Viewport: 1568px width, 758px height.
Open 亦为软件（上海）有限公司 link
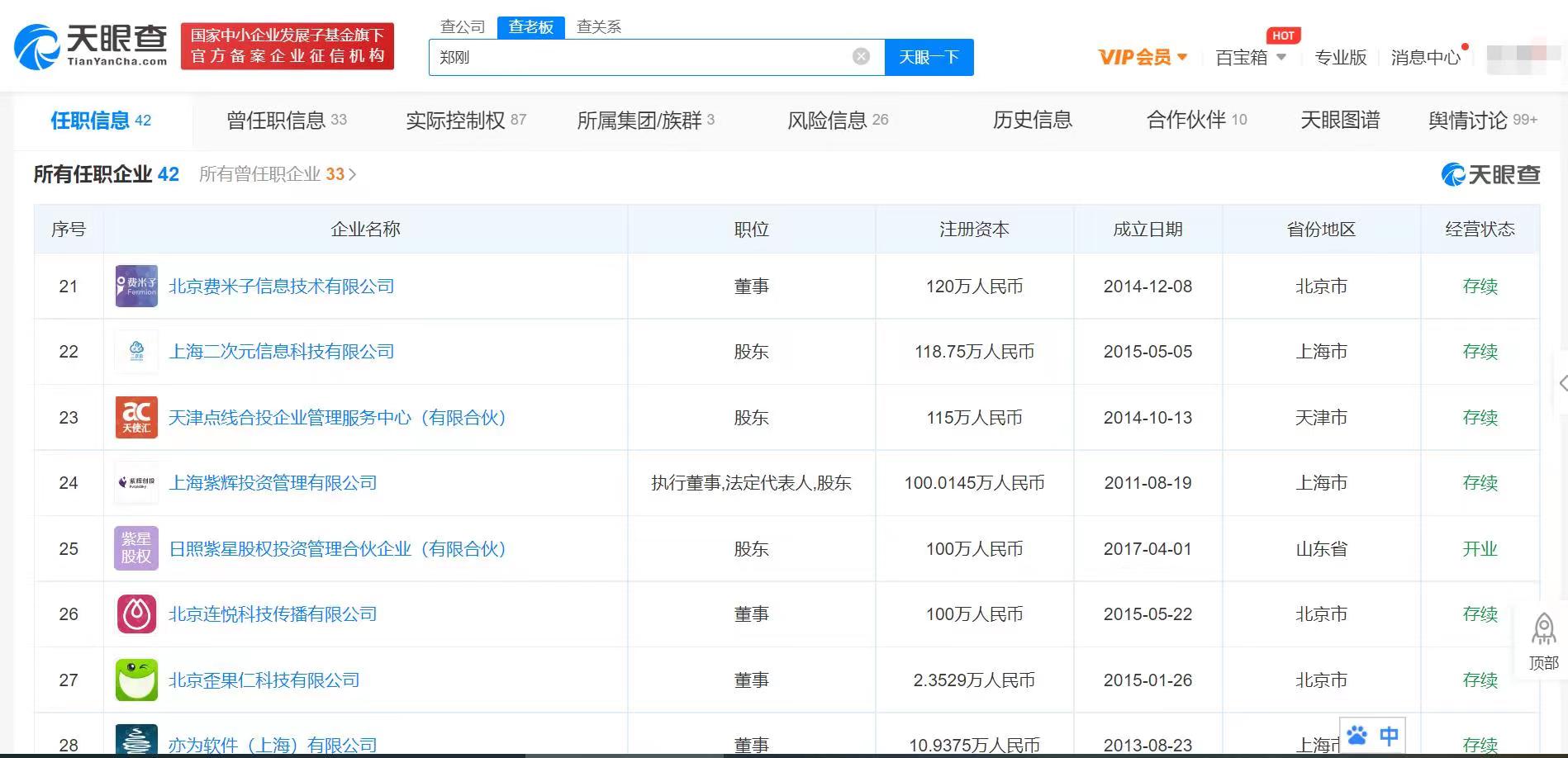(x=273, y=745)
